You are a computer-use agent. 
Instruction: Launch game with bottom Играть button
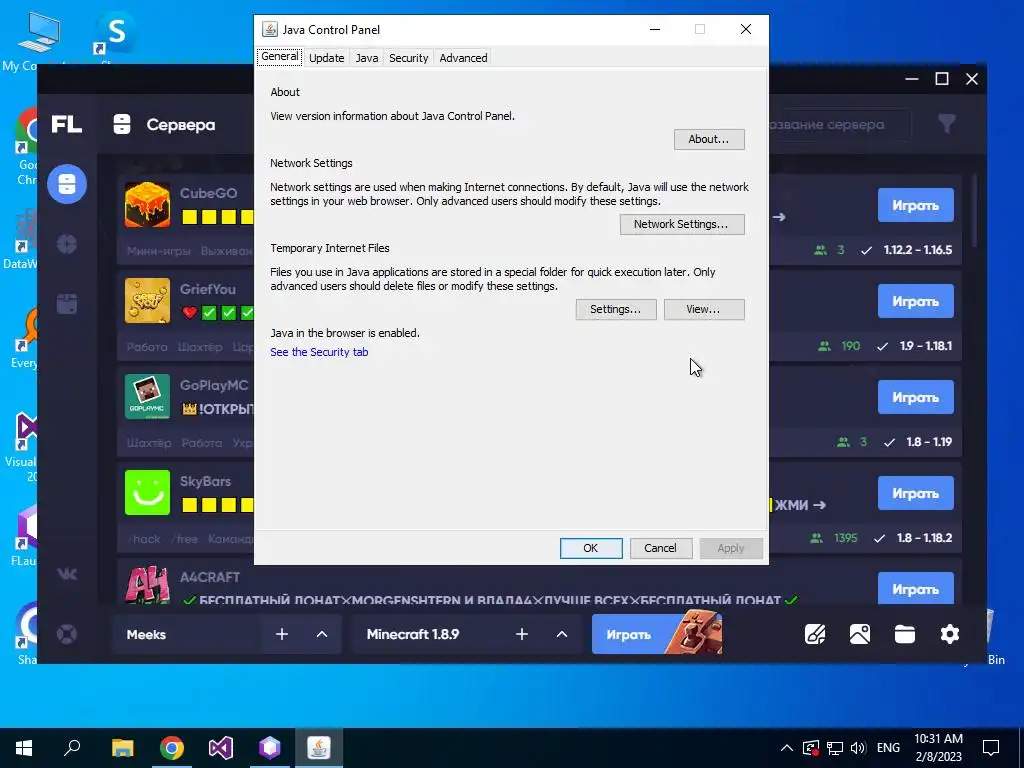click(x=657, y=634)
